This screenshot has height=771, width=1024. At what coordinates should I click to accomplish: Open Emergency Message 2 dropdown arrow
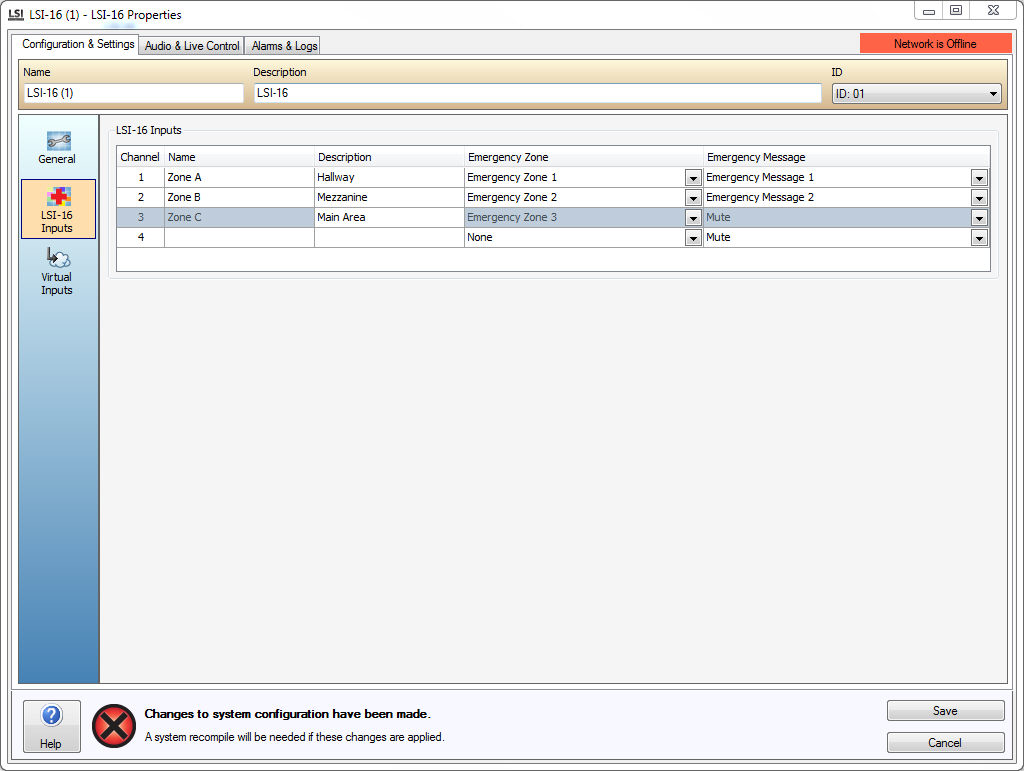[x=978, y=198]
